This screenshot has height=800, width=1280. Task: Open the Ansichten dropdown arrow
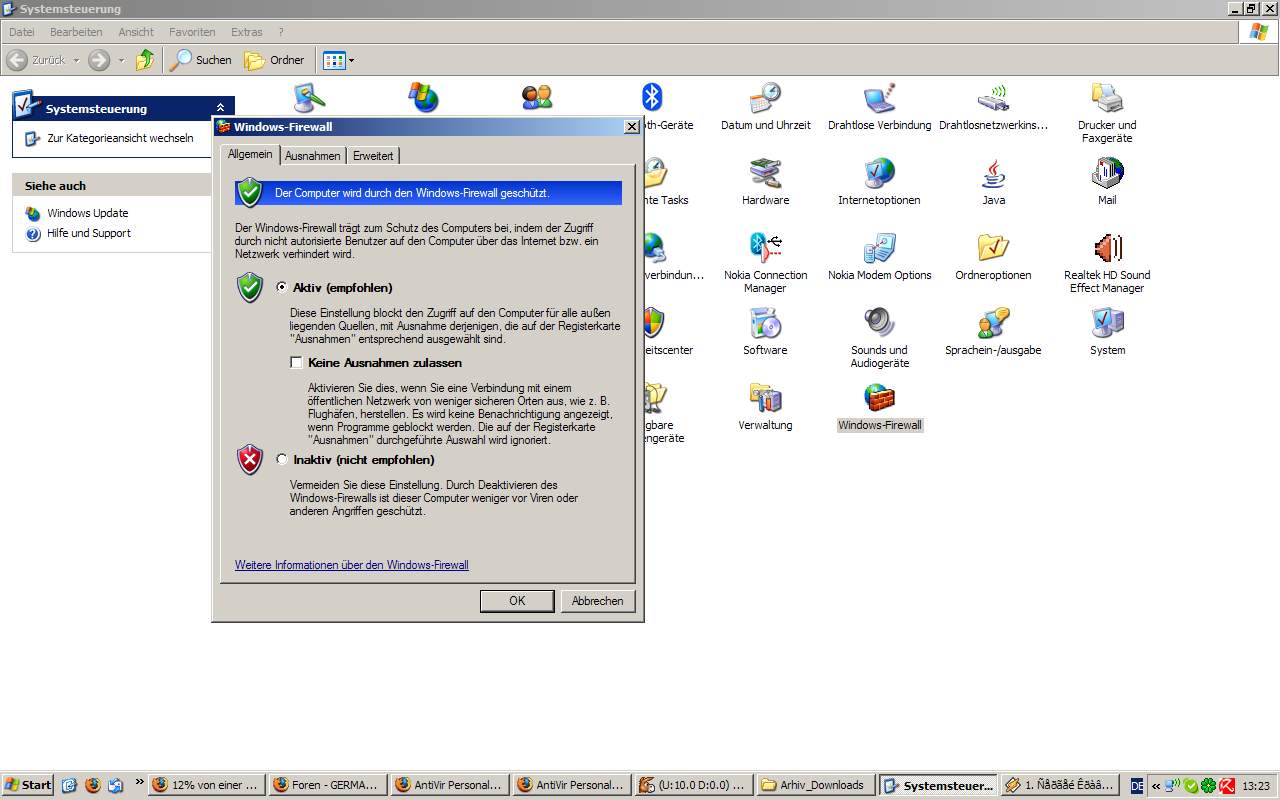[x=352, y=60]
